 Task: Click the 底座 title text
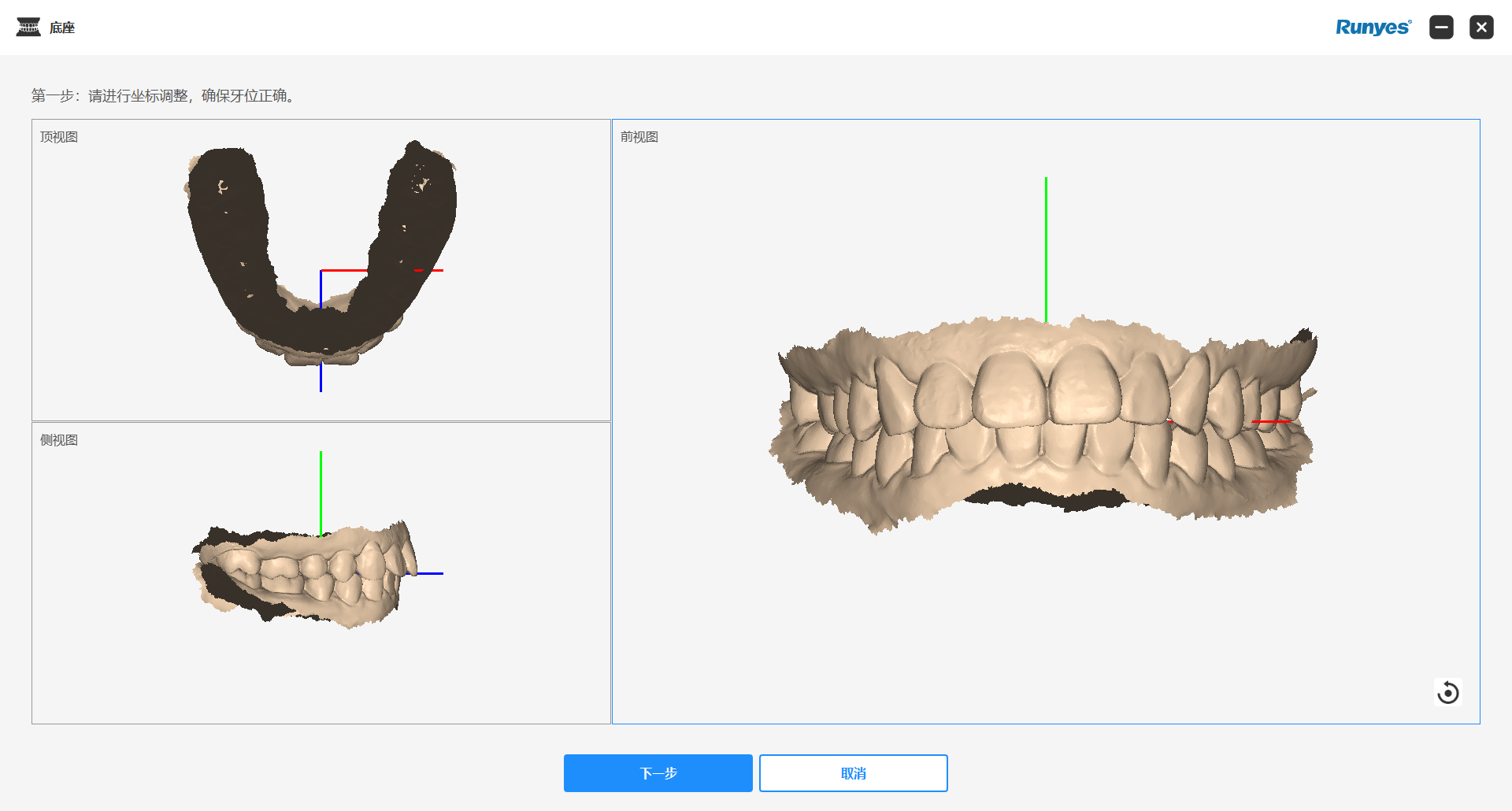point(62,28)
